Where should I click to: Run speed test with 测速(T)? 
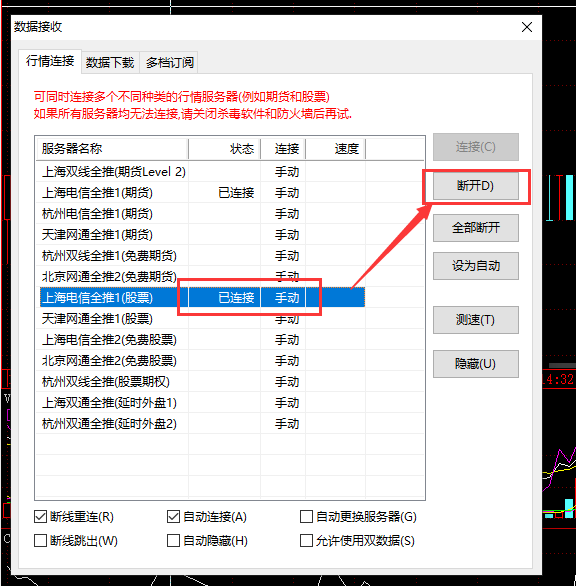[475, 320]
